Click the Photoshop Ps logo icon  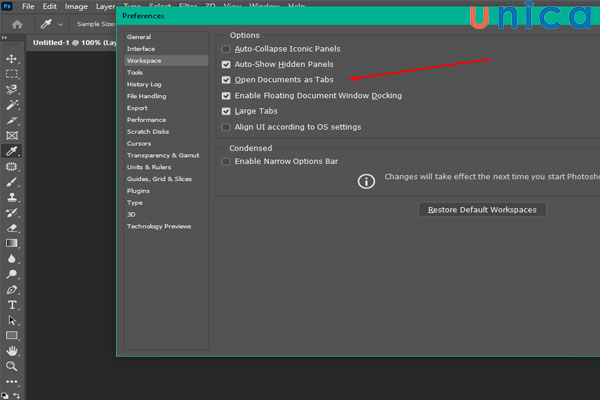click(x=7, y=6)
